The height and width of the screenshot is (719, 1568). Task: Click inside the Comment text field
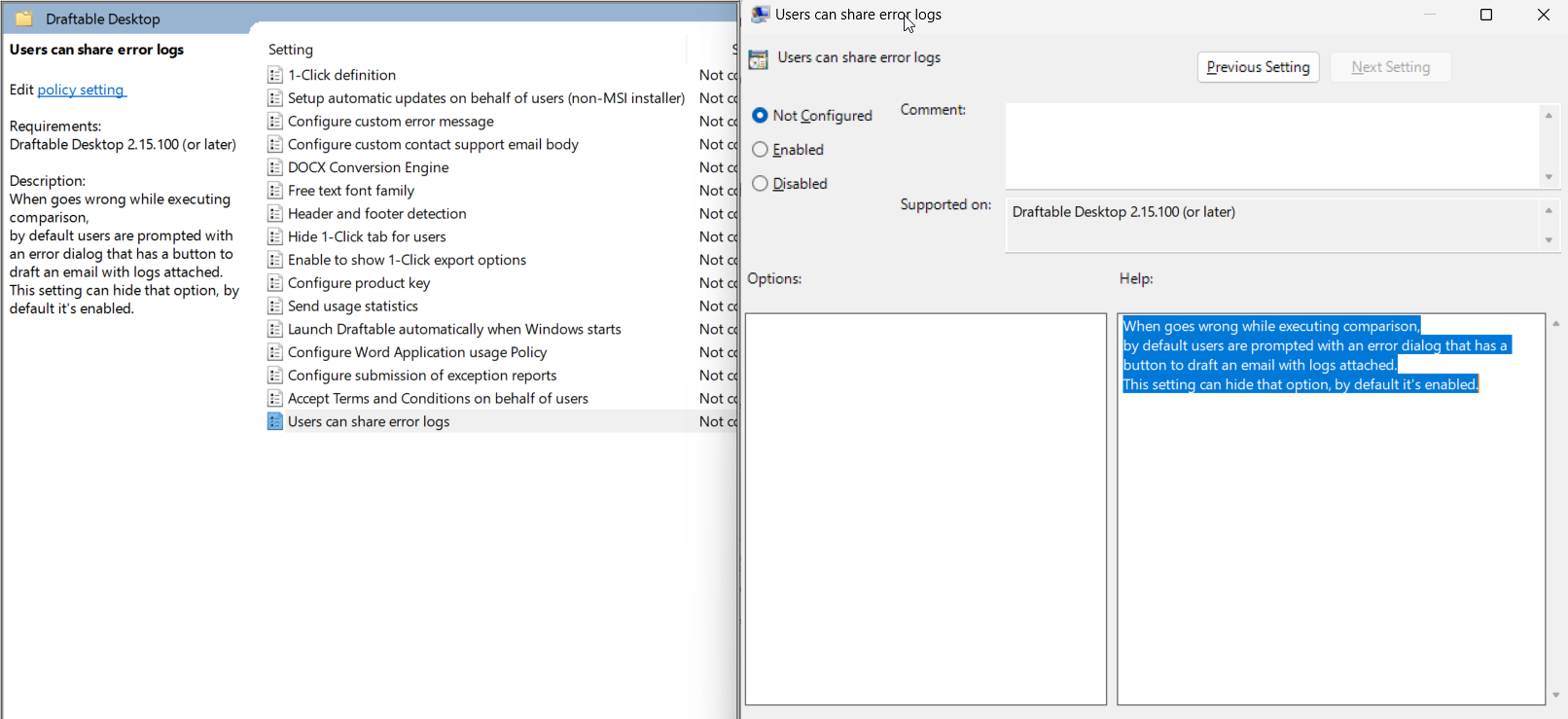[x=1270, y=145]
